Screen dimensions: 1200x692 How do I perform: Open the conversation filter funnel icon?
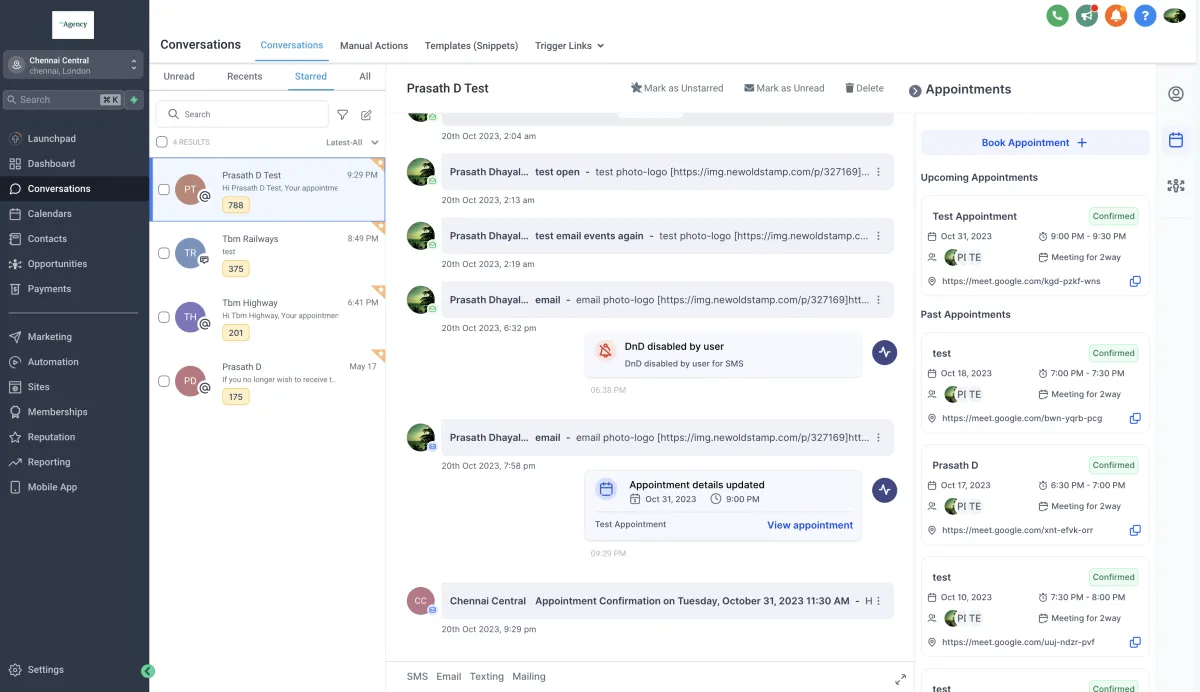tap(343, 115)
